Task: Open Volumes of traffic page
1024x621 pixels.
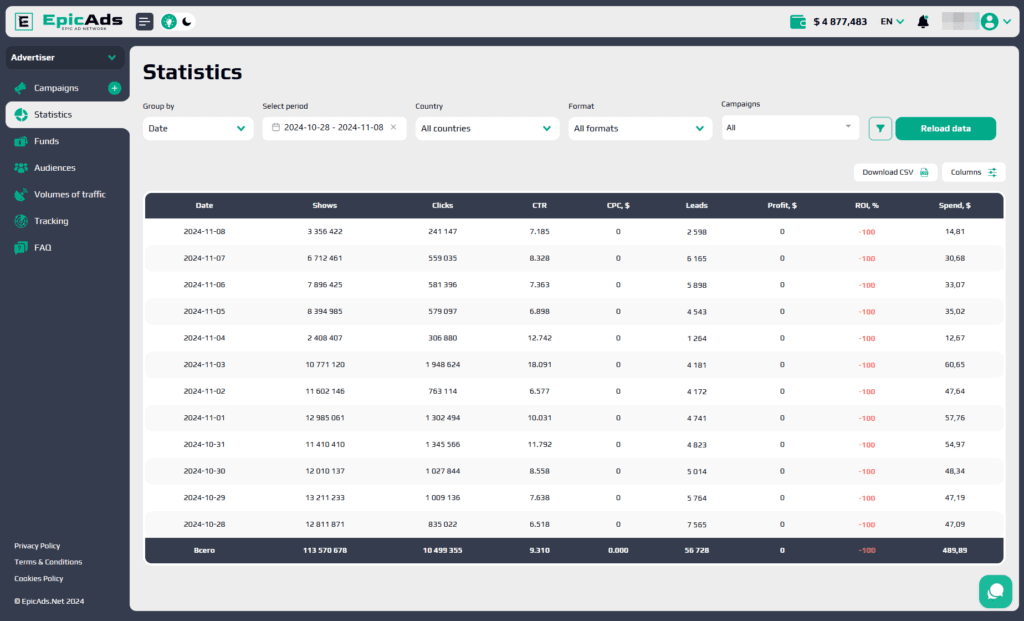Action: pyautogui.click(x=70, y=195)
